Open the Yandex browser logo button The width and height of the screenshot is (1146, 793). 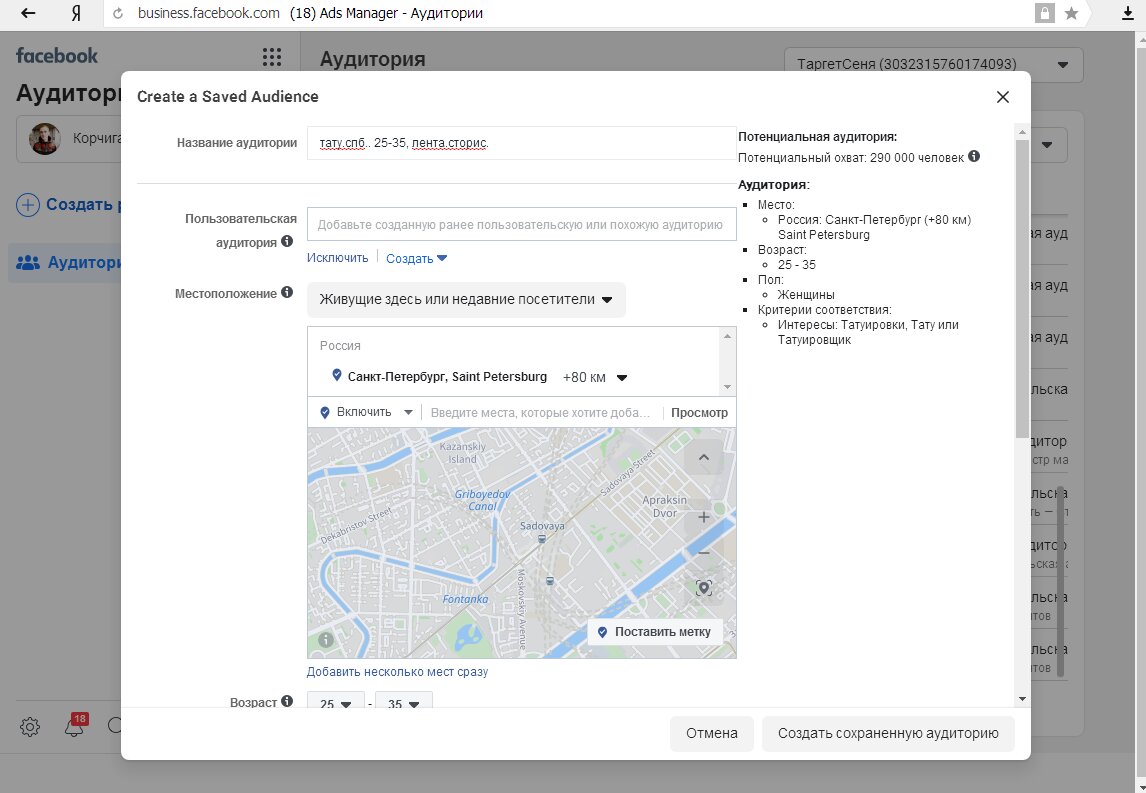point(76,13)
